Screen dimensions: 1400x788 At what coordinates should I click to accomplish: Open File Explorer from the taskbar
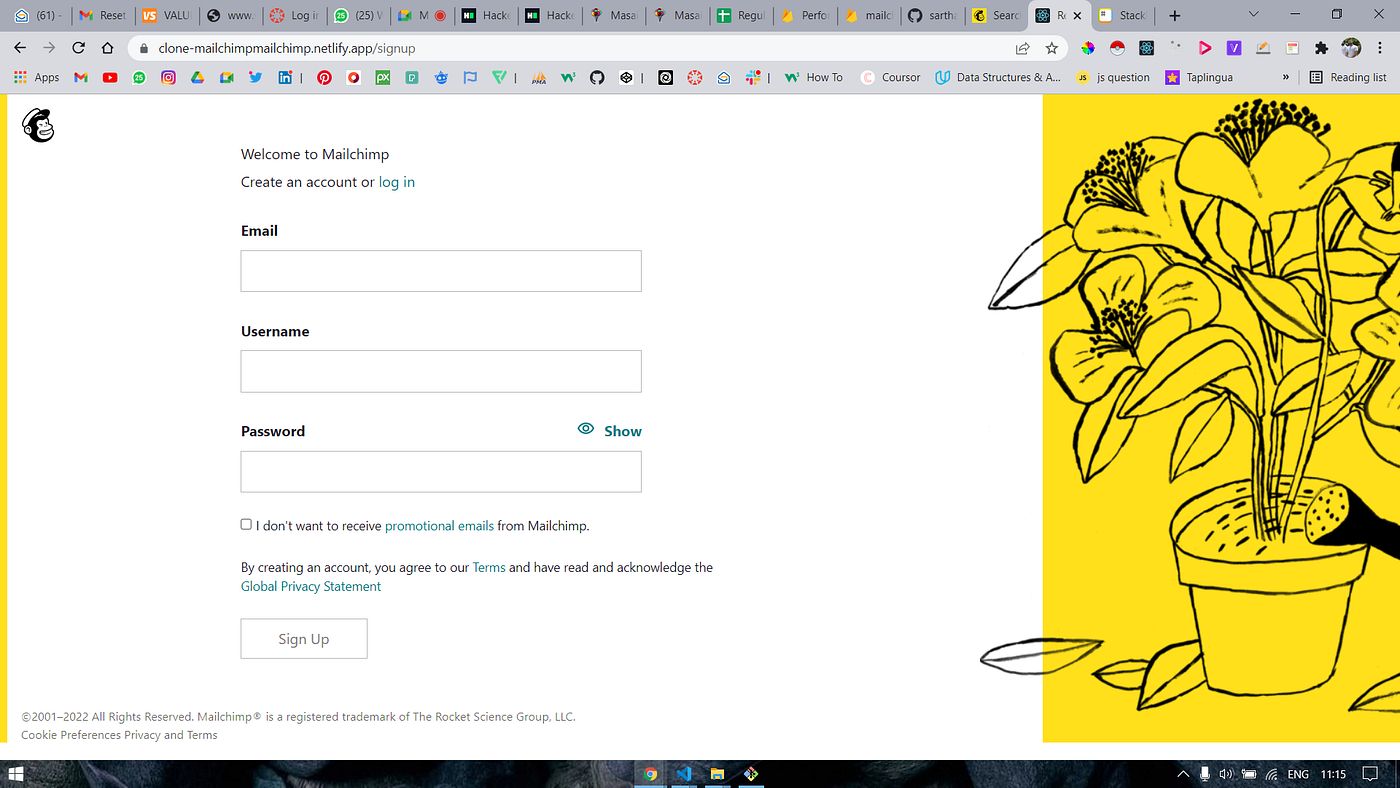pyautogui.click(x=717, y=774)
